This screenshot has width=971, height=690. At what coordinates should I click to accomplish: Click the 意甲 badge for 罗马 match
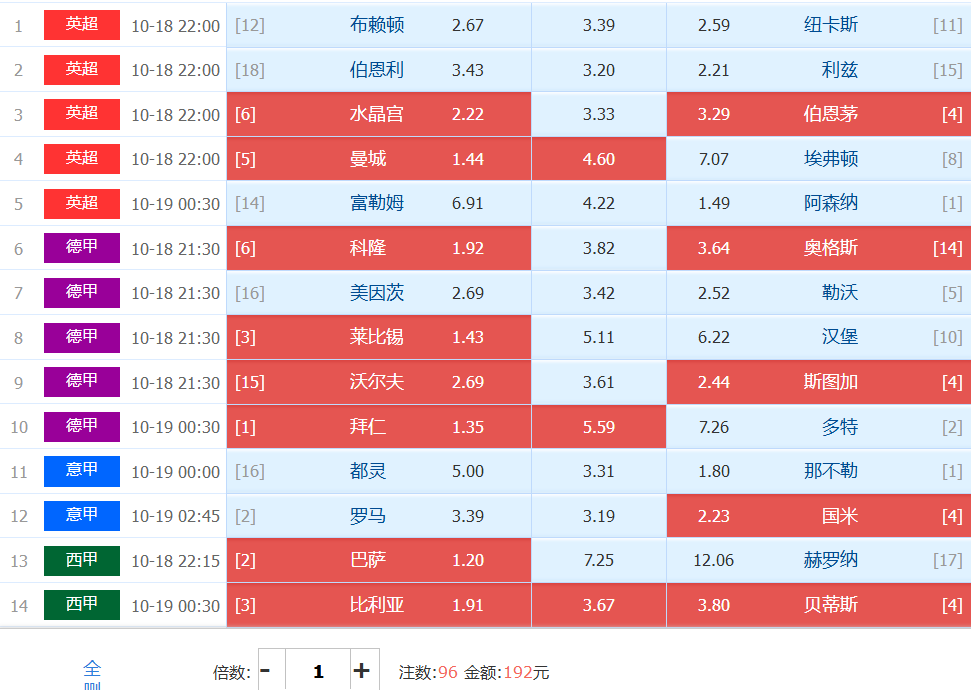pos(82,516)
